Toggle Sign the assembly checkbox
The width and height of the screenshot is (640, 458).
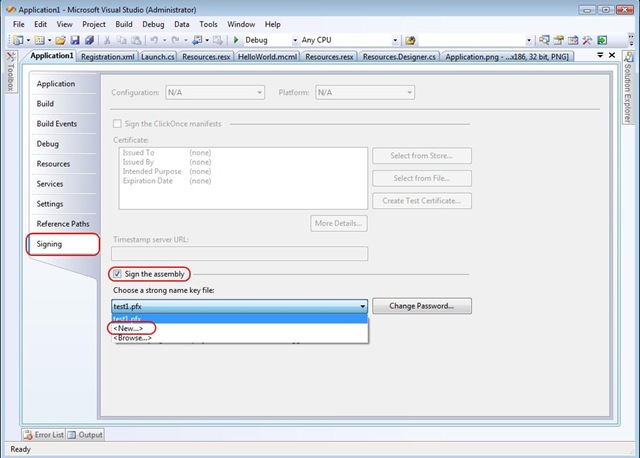[x=117, y=274]
